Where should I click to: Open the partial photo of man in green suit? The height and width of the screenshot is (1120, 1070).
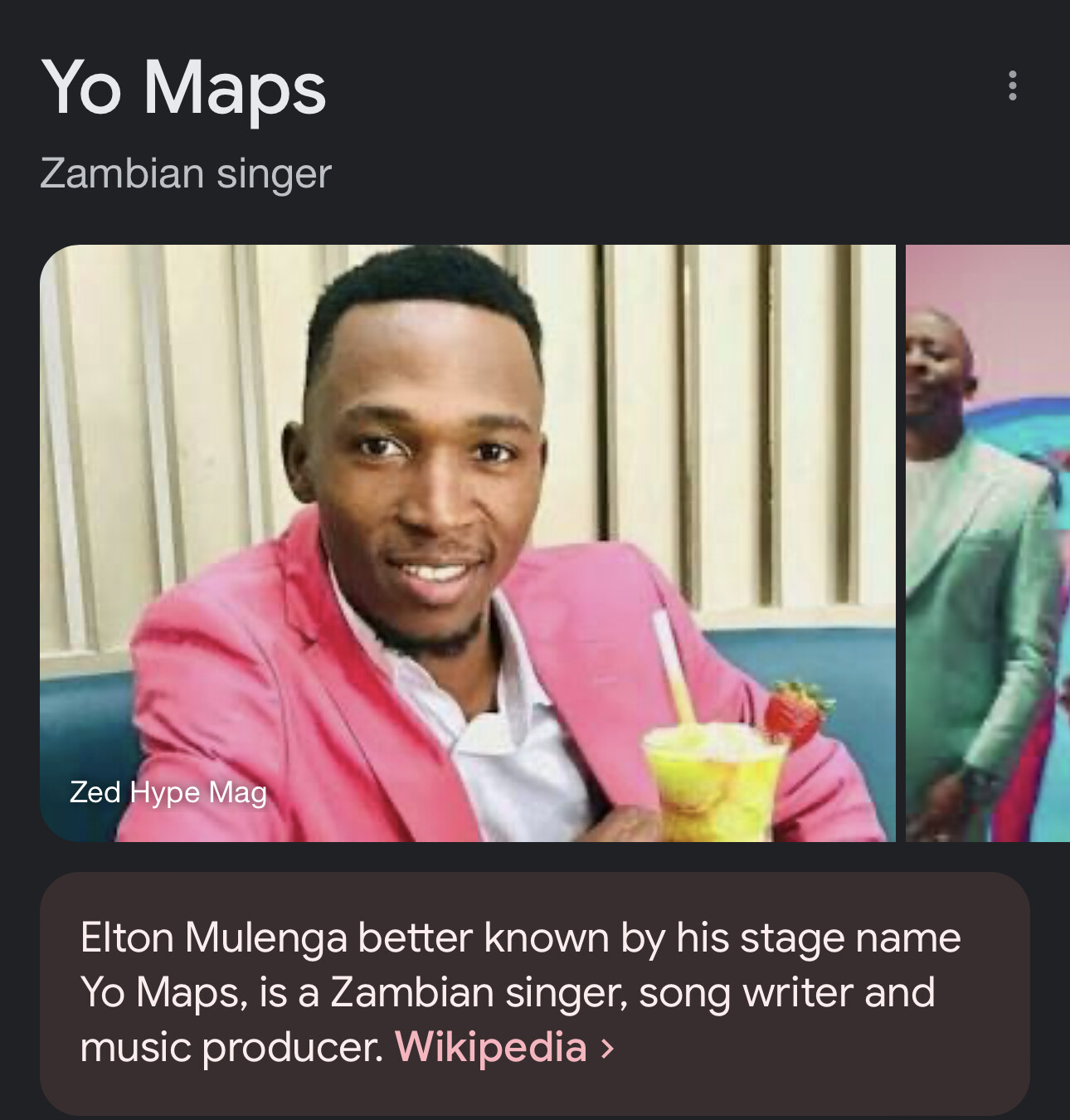988,543
